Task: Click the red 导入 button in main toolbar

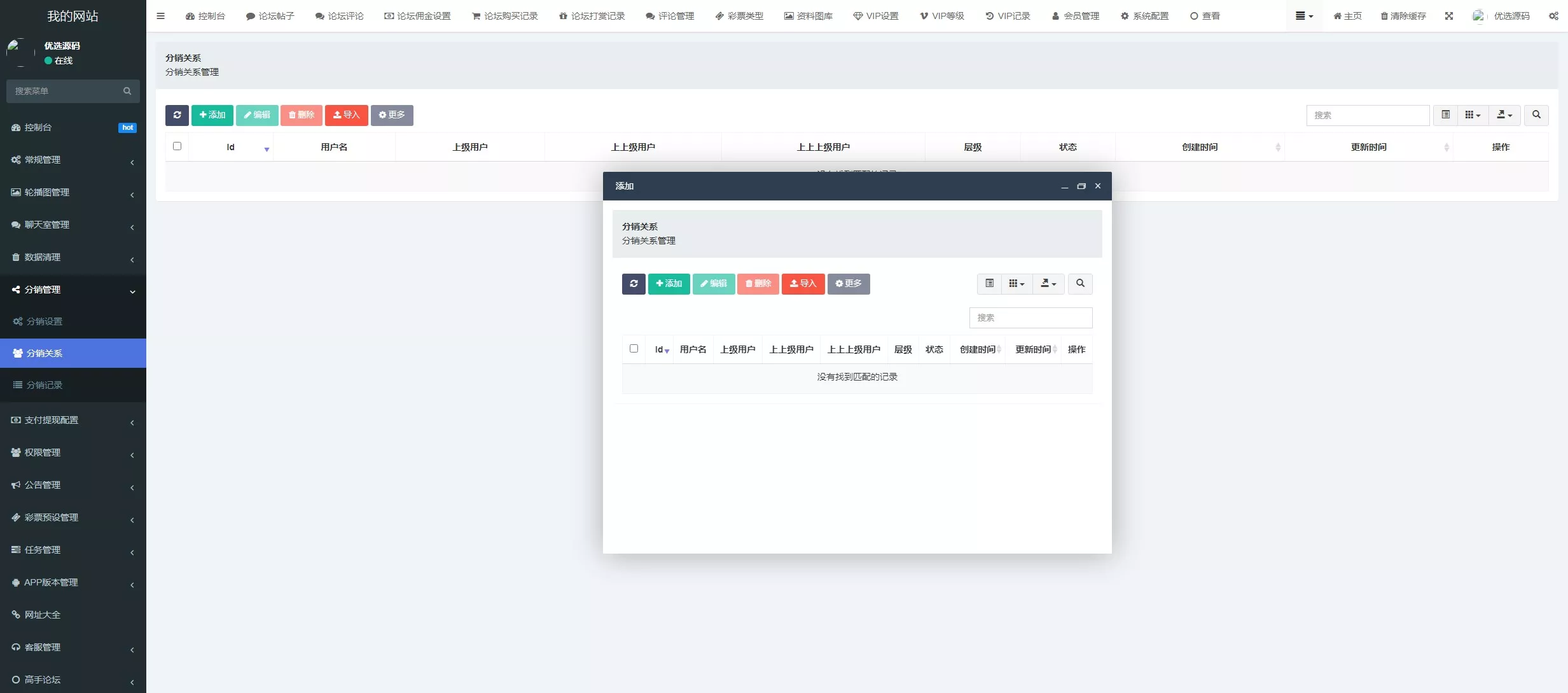Action: click(346, 115)
